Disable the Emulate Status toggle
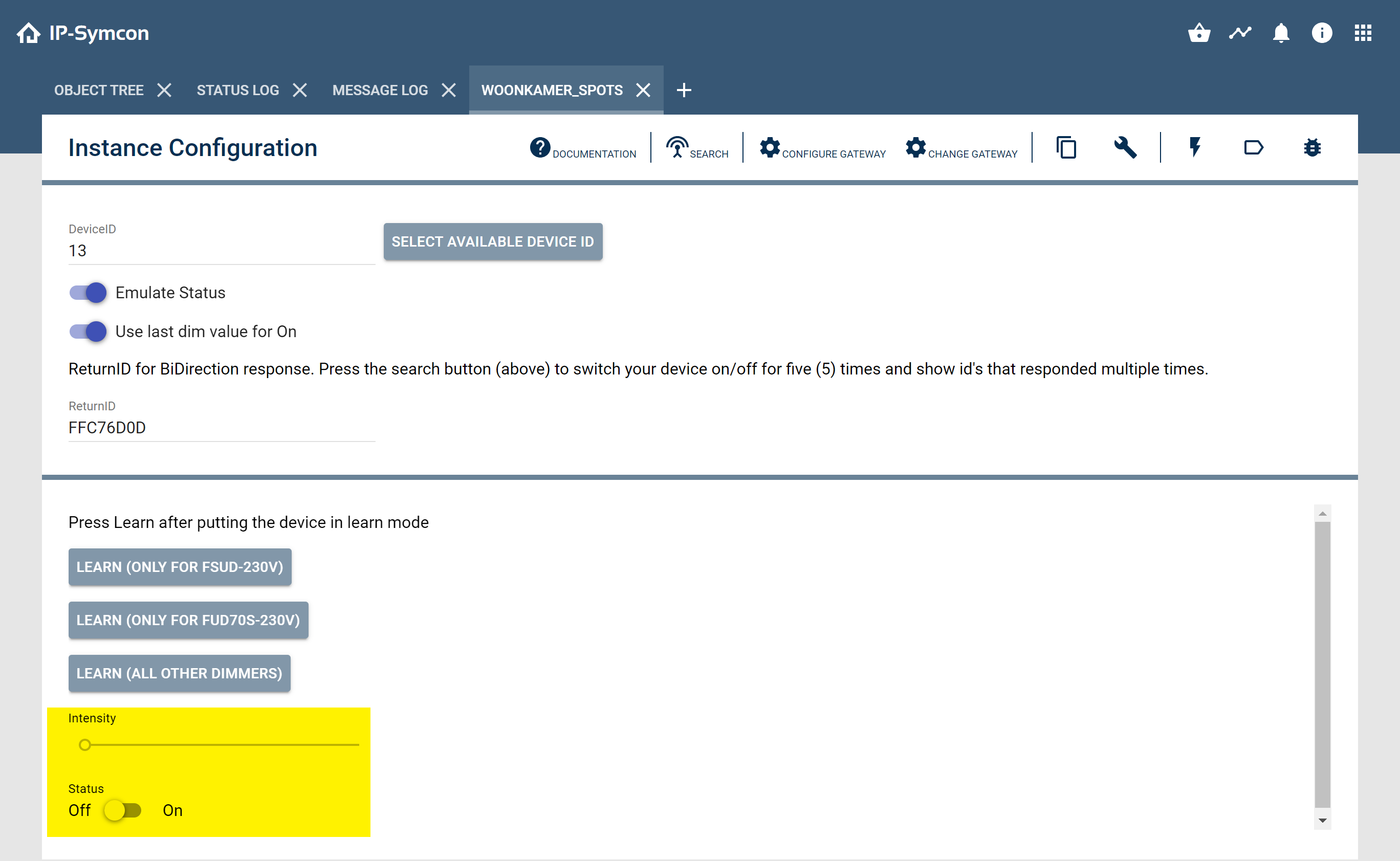The height and width of the screenshot is (861, 1400). click(87, 293)
